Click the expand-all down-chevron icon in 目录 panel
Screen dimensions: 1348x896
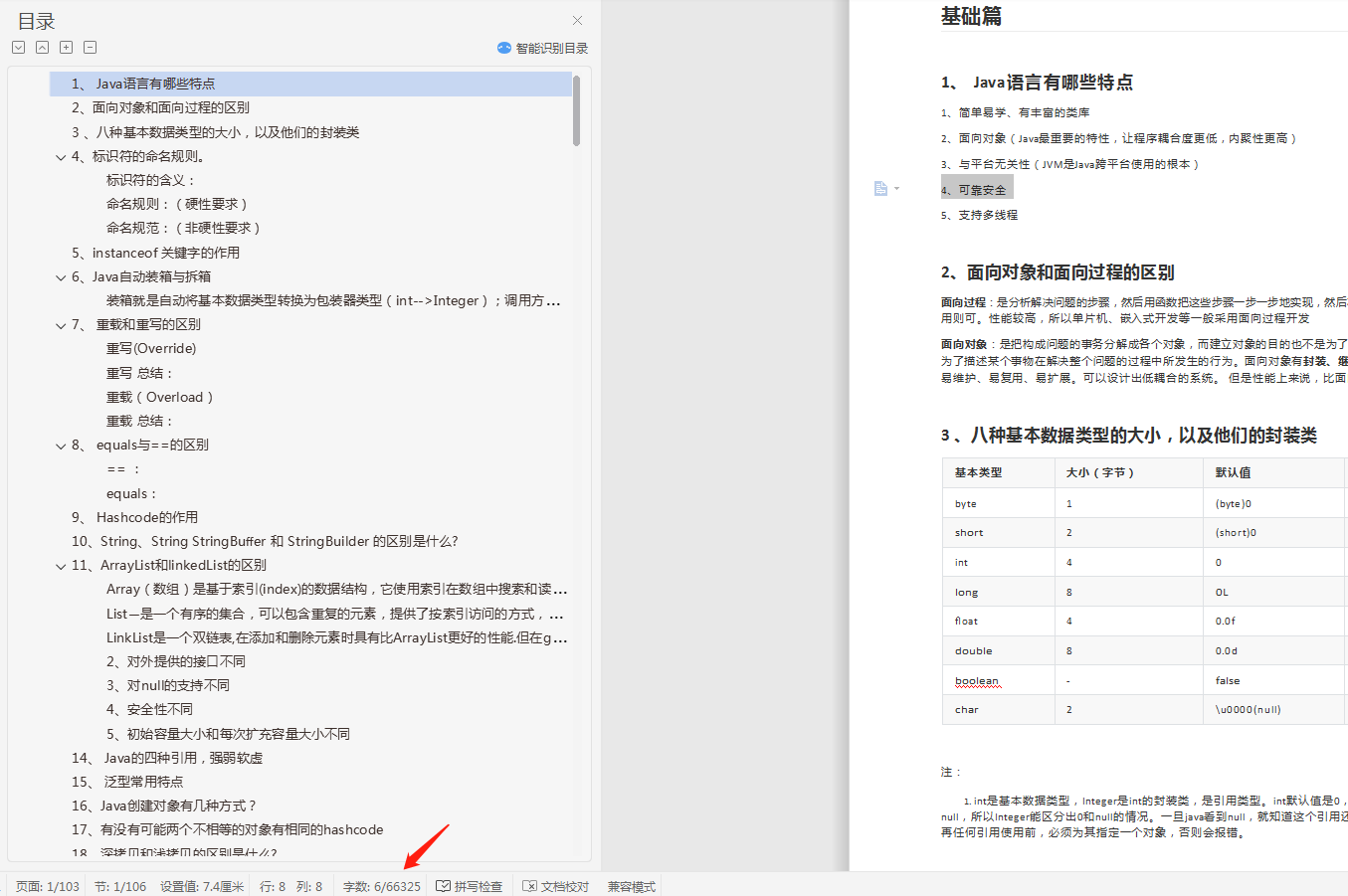(x=18, y=47)
